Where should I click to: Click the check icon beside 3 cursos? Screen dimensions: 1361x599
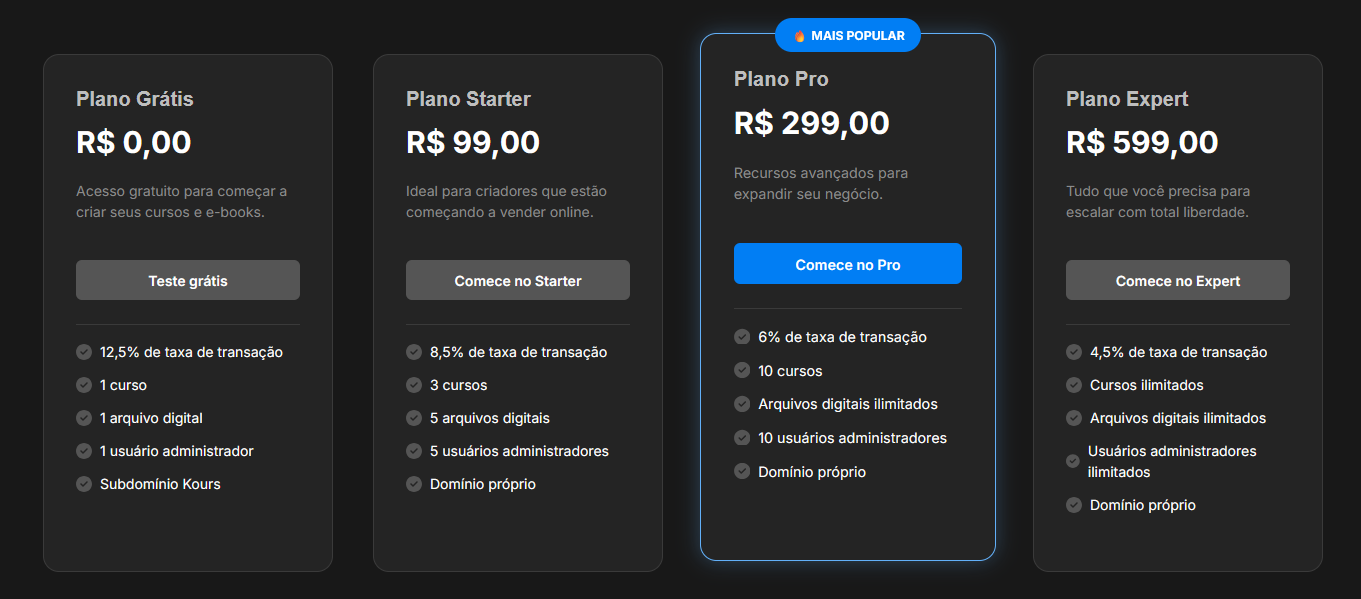414,385
